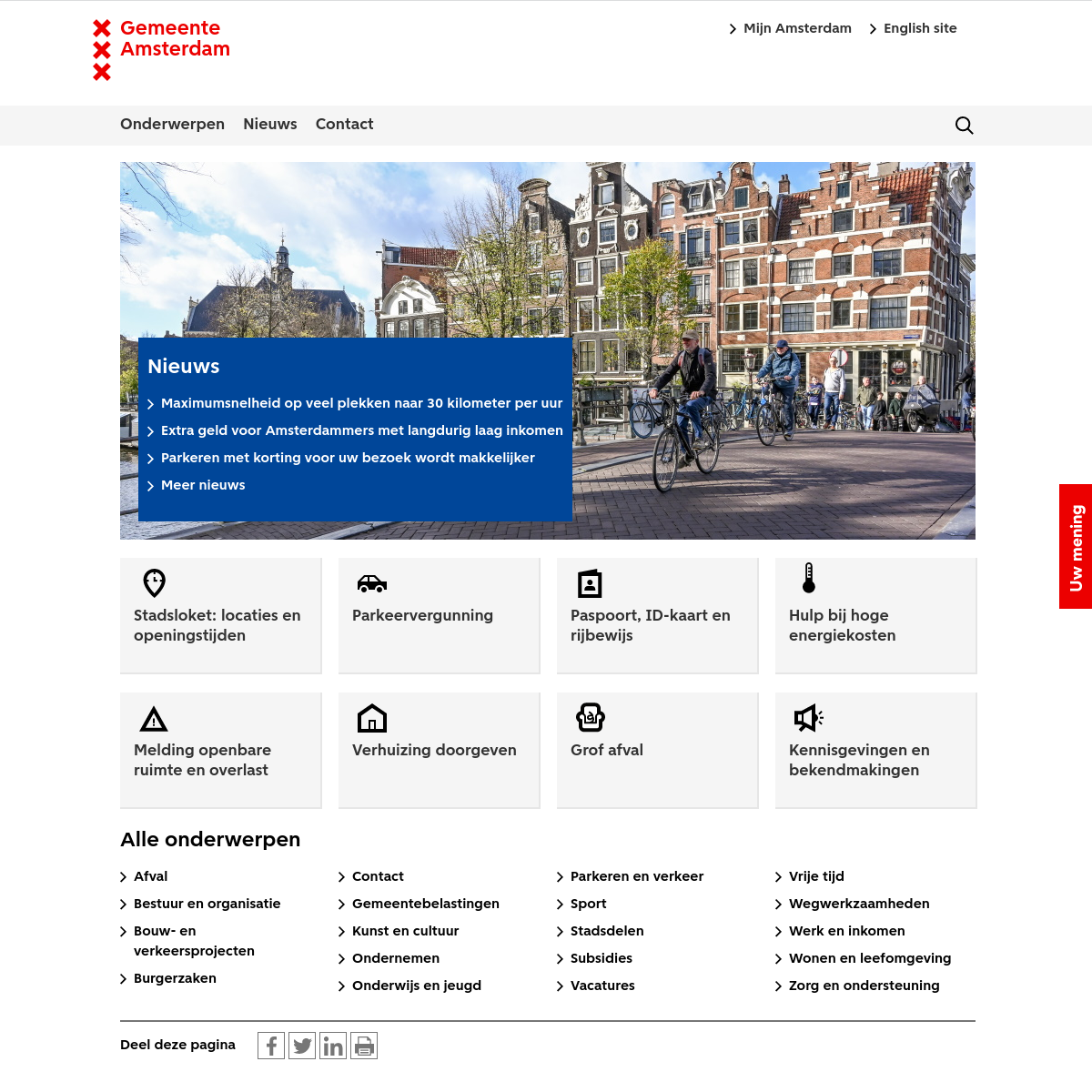Open the search magnifier icon
The width and height of the screenshot is (1092, 1092).
[965, 126]
